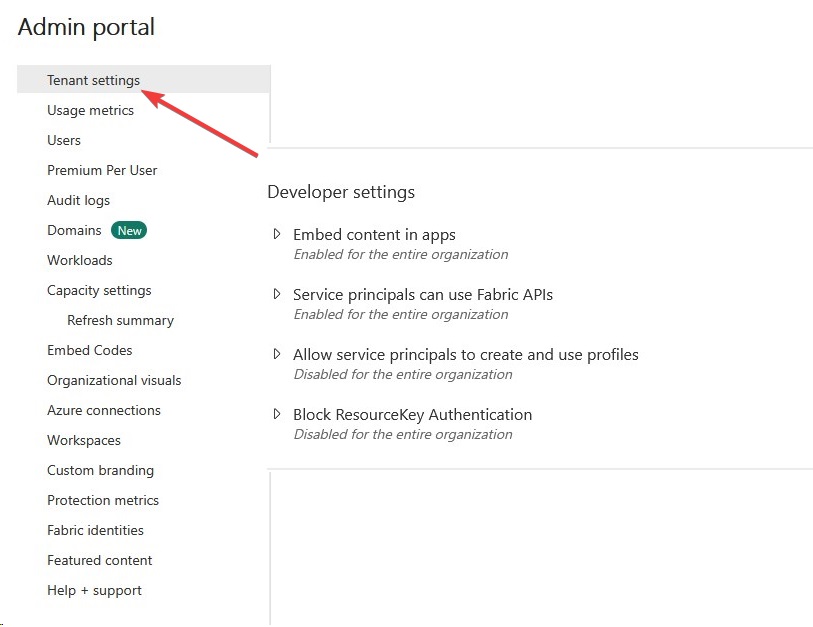Expand Embed content in apps setting
The height and width of the screenshot is (627, 813).
278,235
